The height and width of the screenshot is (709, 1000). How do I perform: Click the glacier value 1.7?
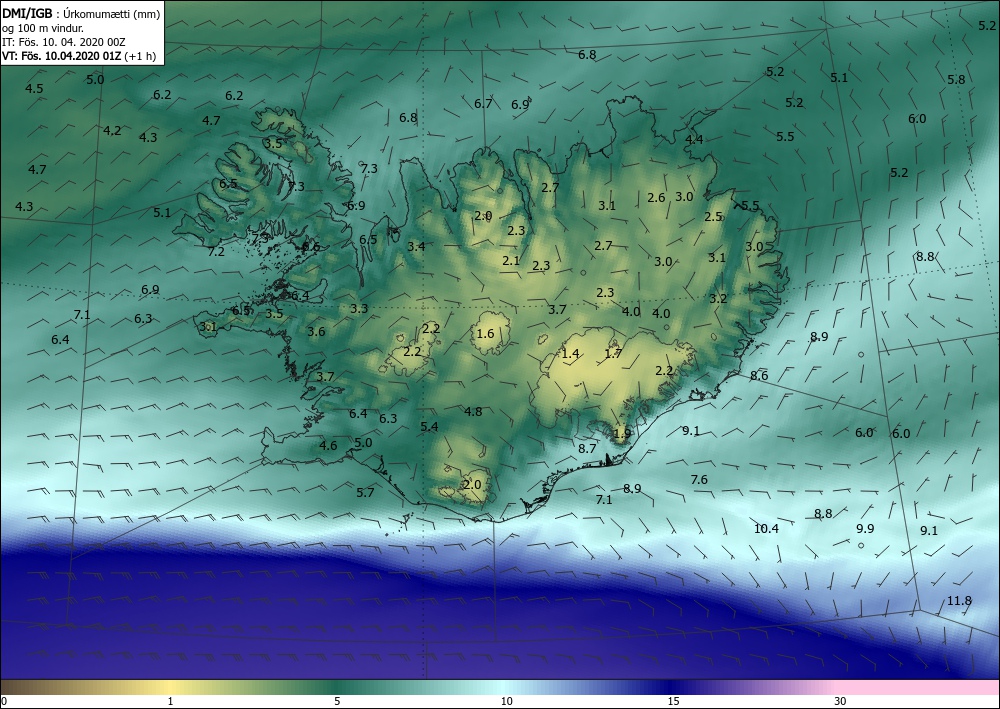613,354
